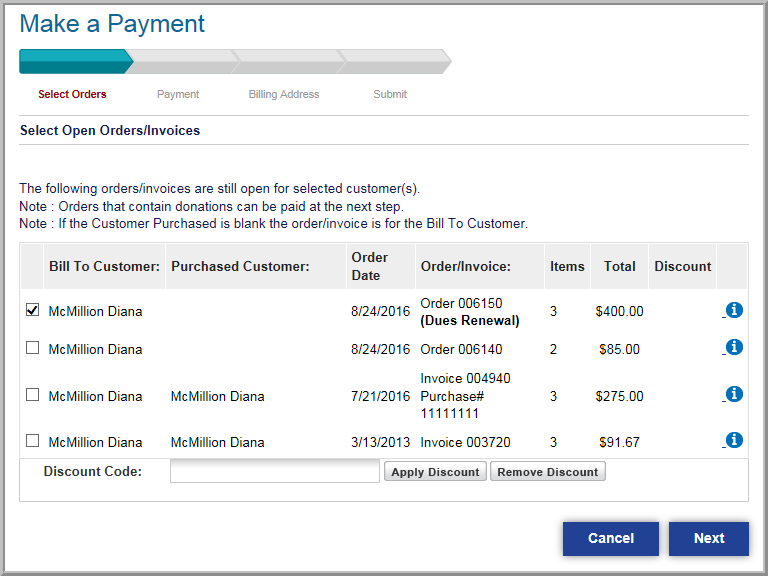Image resolution: width=768 pixels, height=576 pixels.
Task: Select the $400.00 total cell
Action: pyautogui.click(x=619, y=312)
